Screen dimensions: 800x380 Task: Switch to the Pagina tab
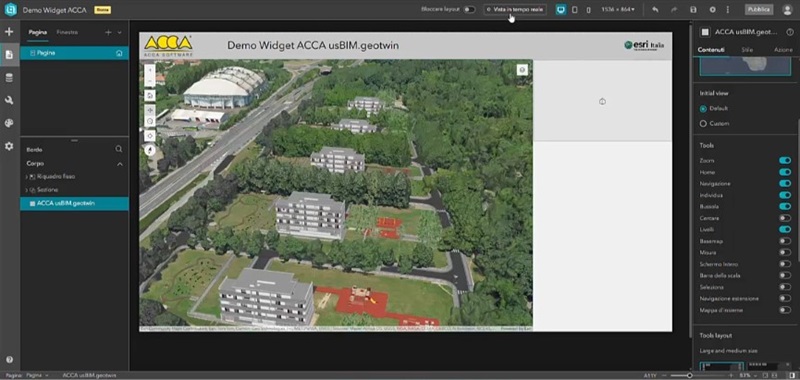(38, 32)
